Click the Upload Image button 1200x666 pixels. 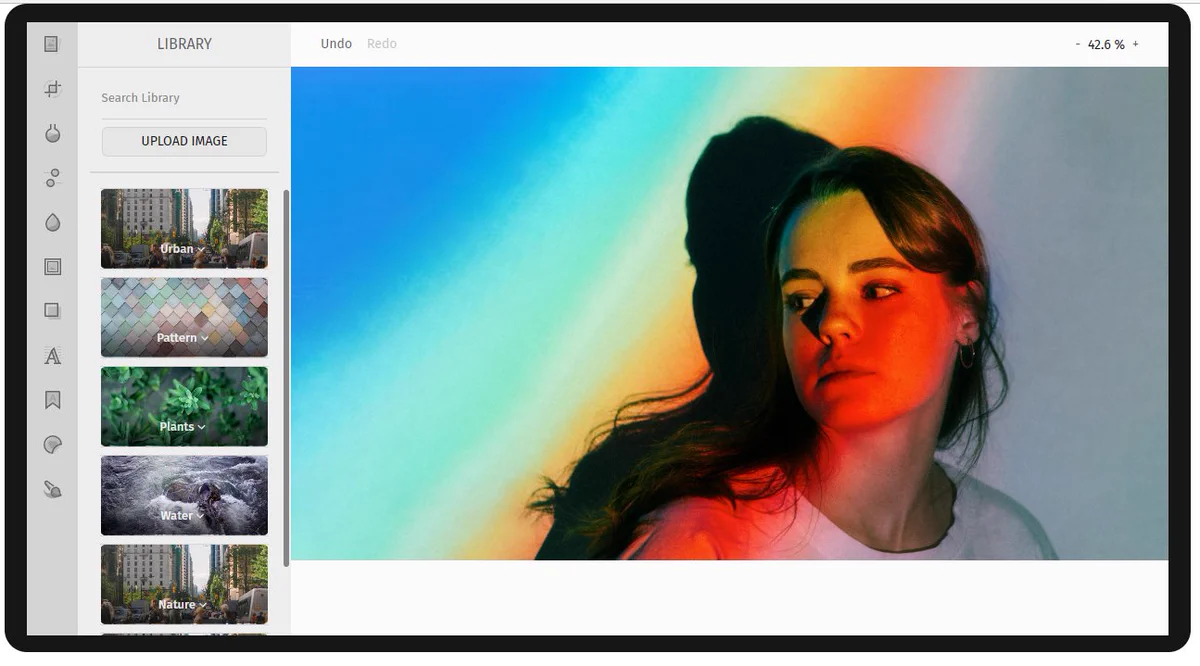184,141
